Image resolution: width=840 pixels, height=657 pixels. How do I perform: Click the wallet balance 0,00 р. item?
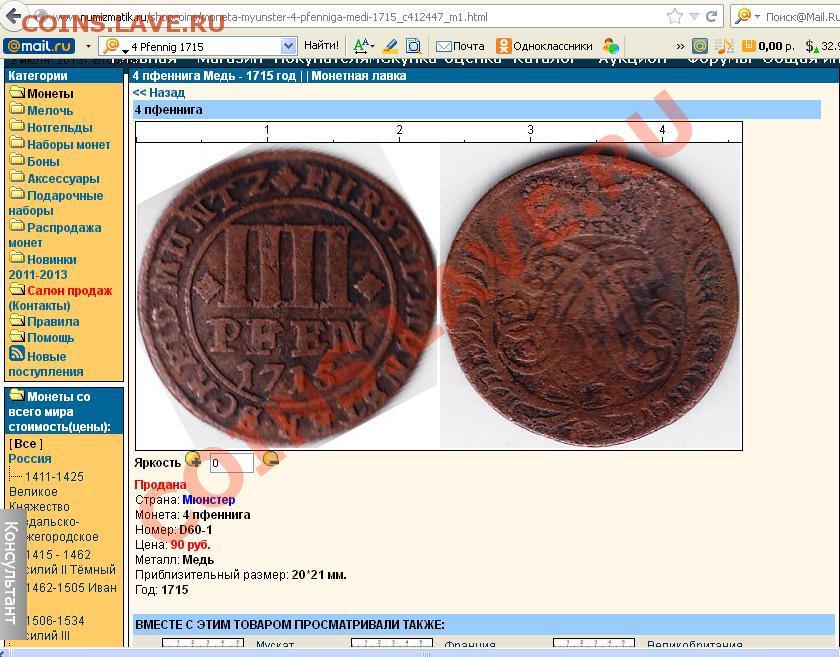pyautogui.click(x=768, y=47)
